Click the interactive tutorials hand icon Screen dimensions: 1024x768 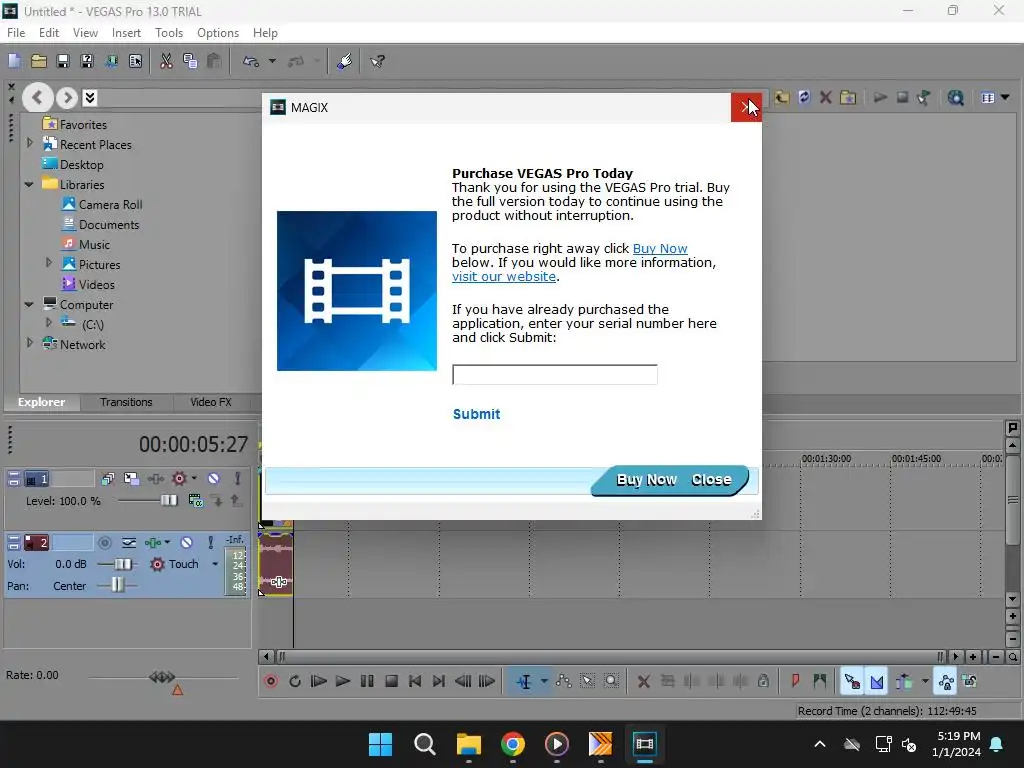(x=344, y=61)
